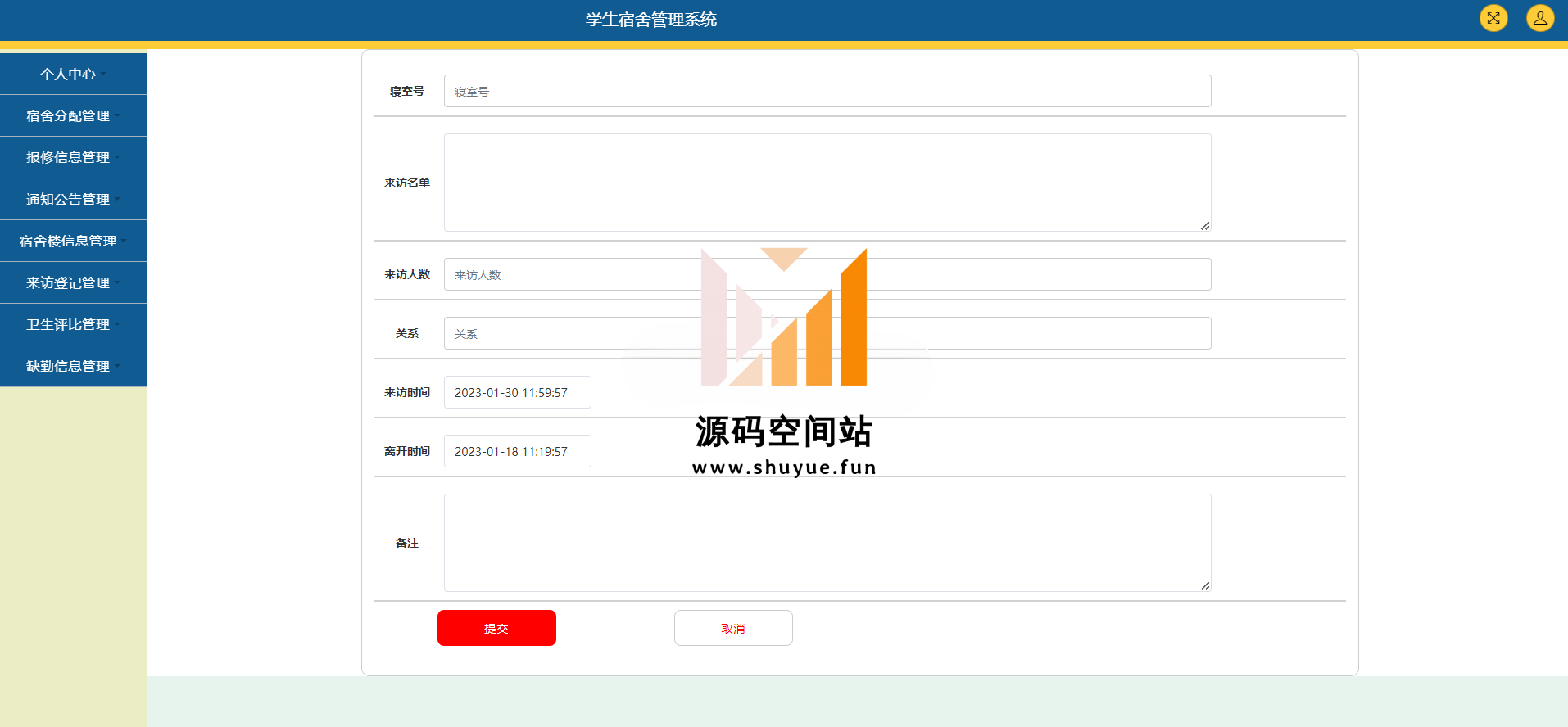
Task: Focus the 关系 input field
Action: (827, 333)
